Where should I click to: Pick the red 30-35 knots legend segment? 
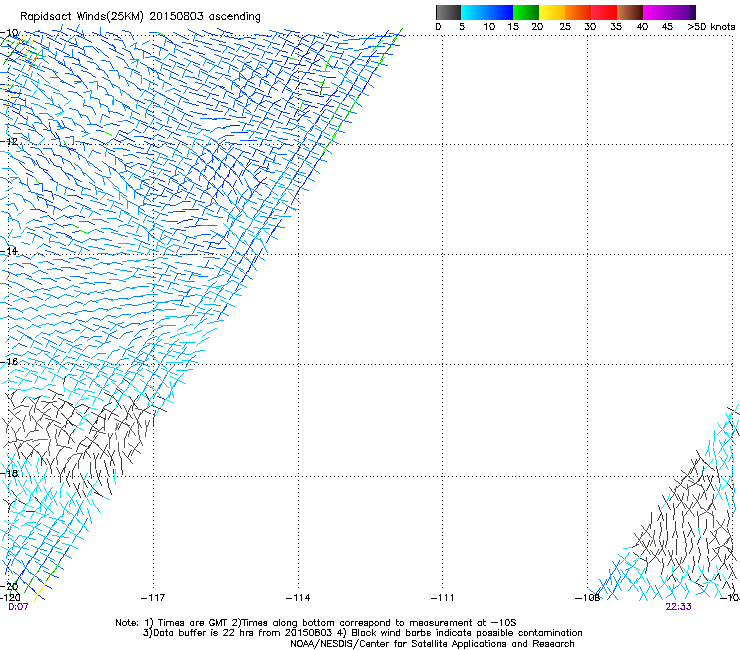[x=604, y=12]
